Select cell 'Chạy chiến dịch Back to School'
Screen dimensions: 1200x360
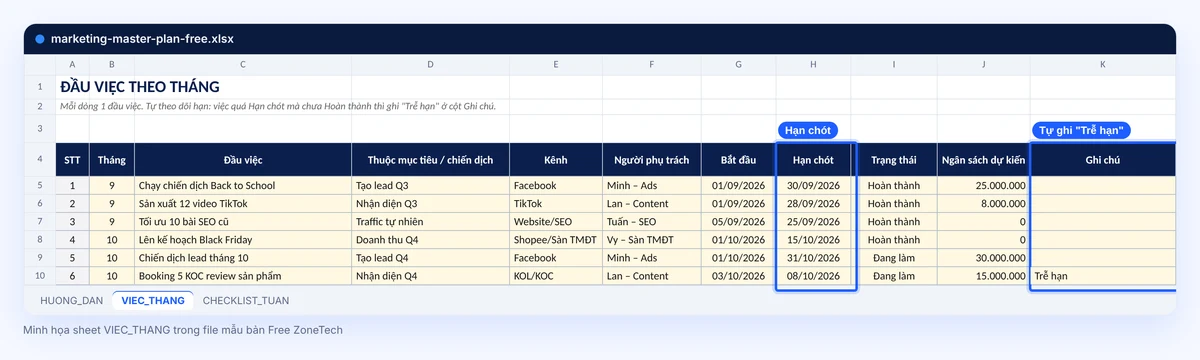243,185
